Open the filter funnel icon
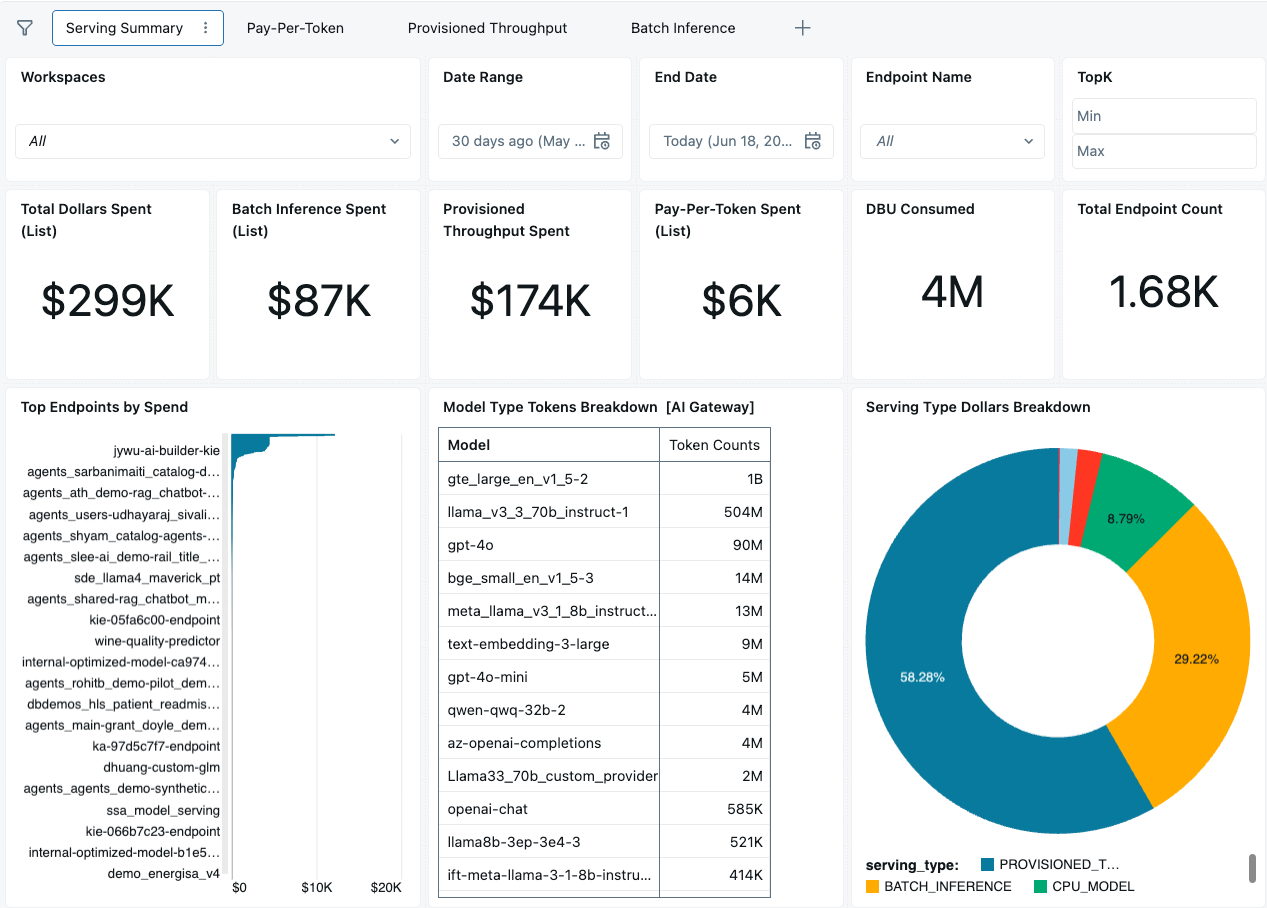The height and width of the screenshot is (908, 1267). coord(25,28)
